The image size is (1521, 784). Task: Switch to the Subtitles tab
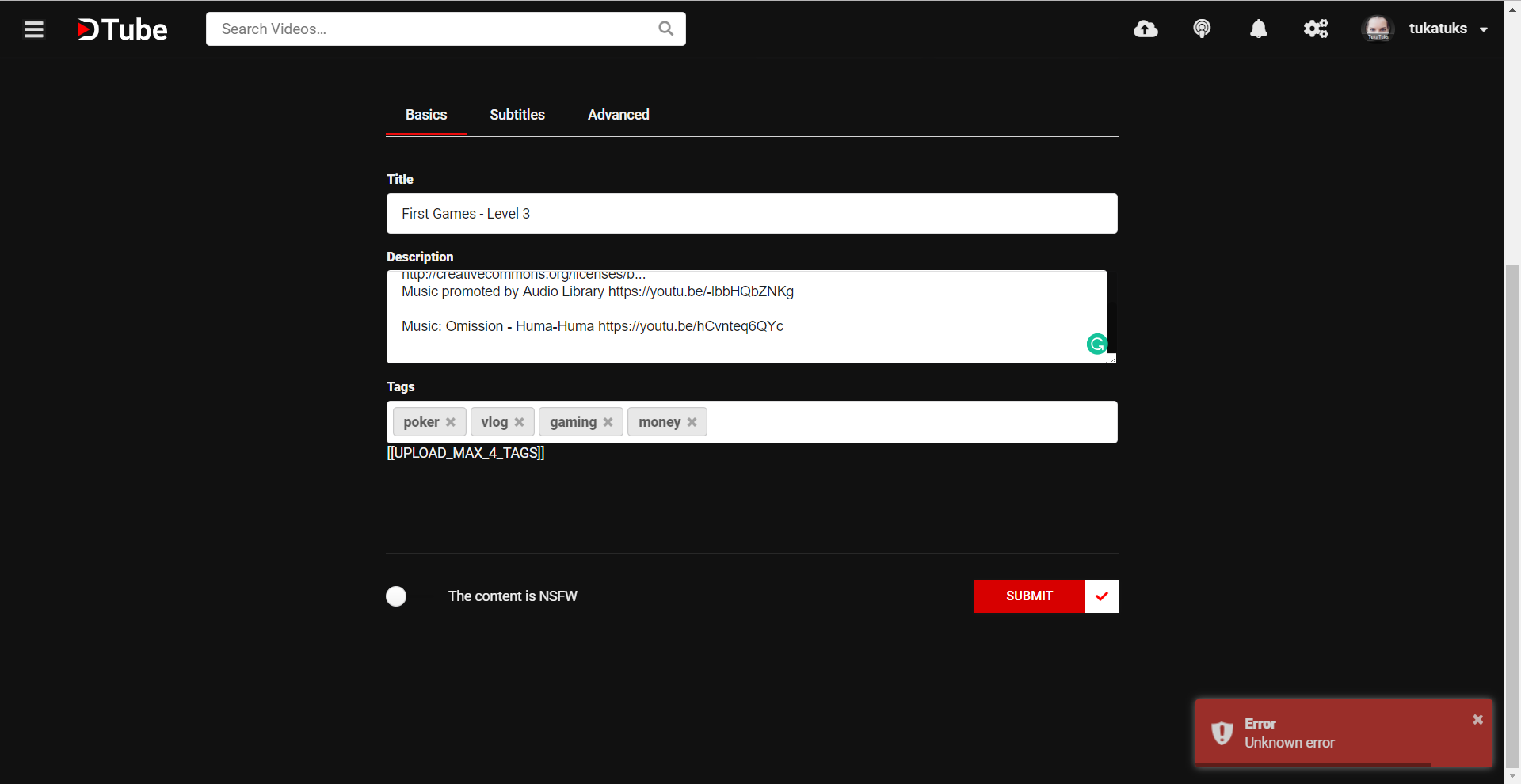coord(517,115)
